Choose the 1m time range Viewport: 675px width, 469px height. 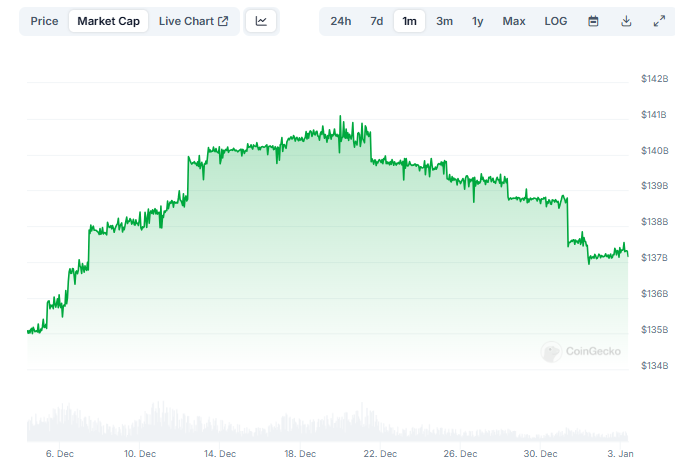coord(409,21)
